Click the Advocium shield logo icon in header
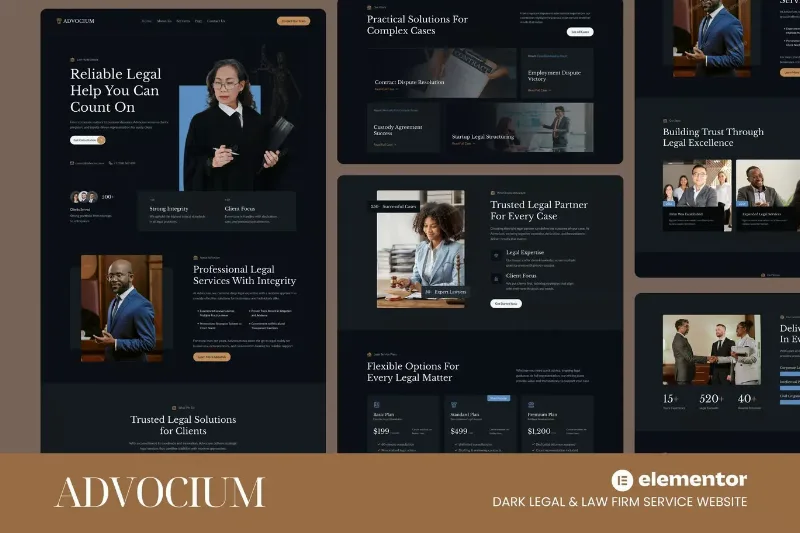 click(x=59, y=21)
